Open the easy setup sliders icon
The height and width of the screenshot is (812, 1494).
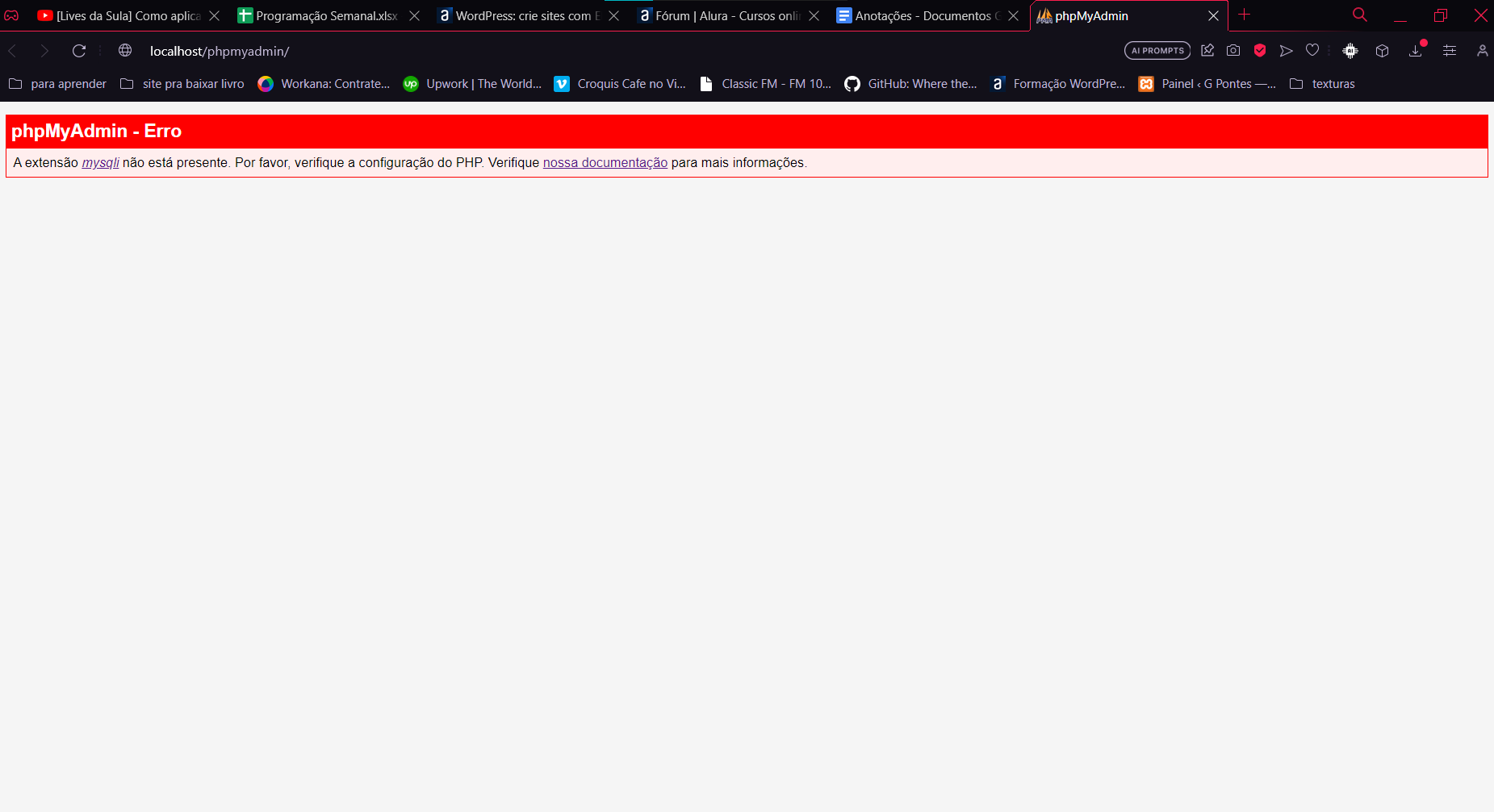(x=1450, y=51)
